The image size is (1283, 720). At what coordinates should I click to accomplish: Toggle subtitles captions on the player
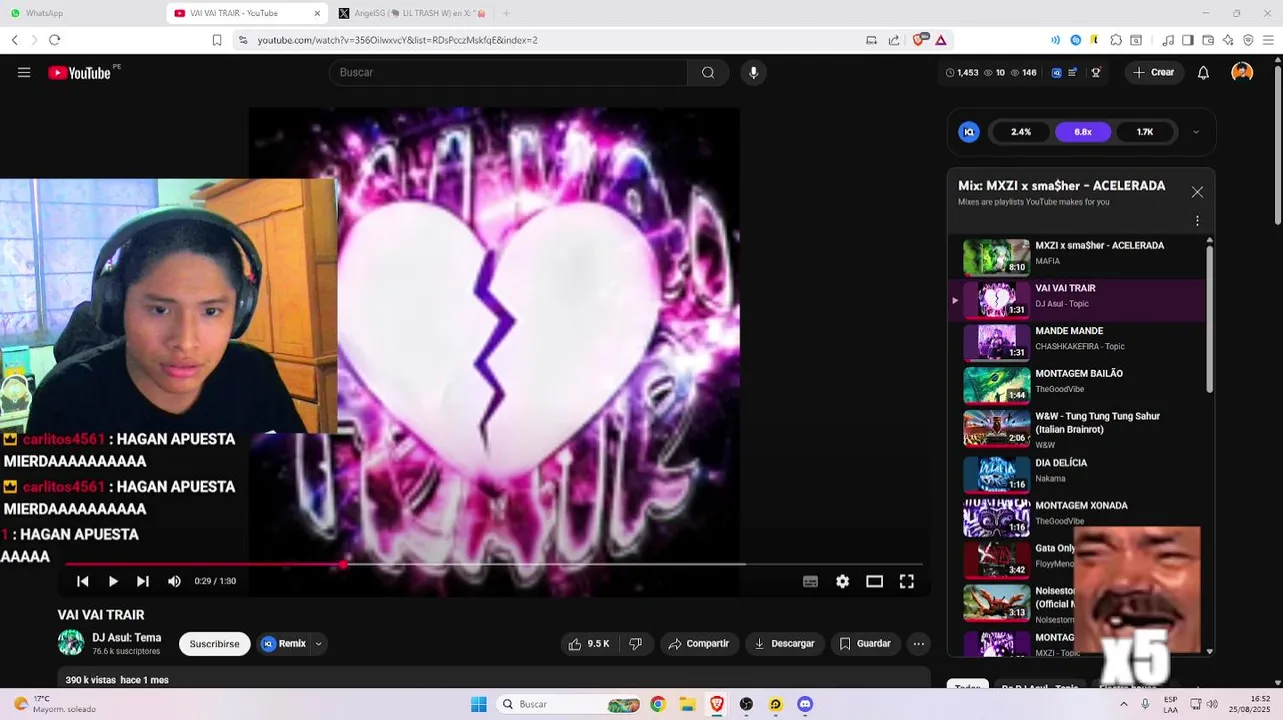pyautogui.click(x=810, y=581)
